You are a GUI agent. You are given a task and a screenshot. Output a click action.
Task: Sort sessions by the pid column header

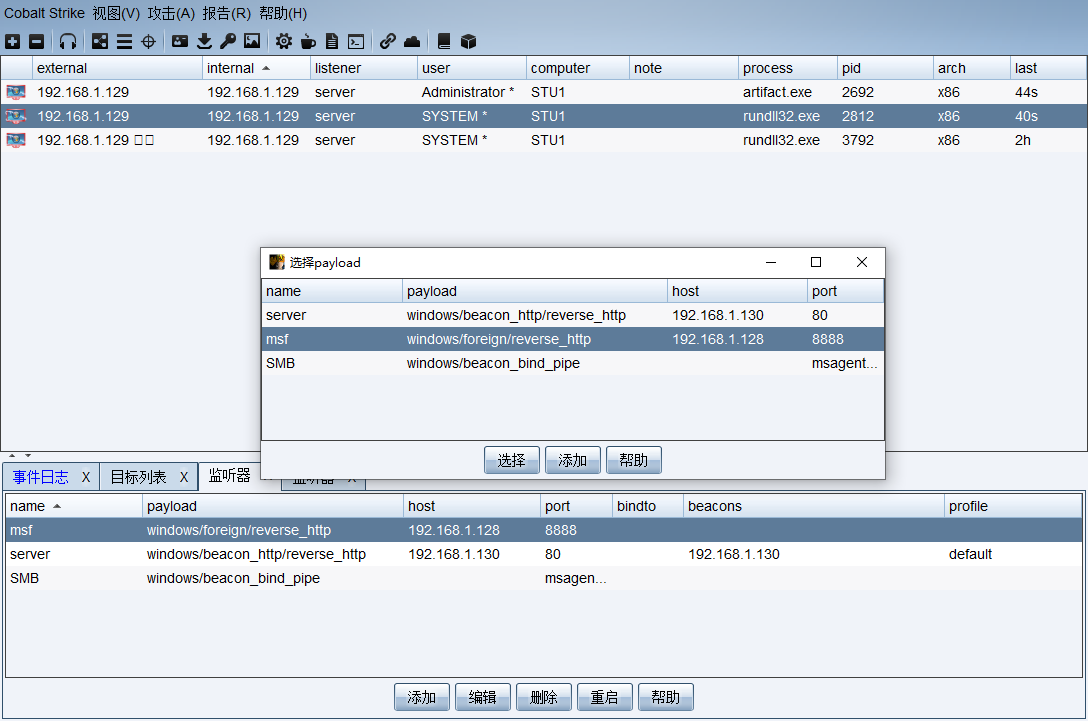885,68
